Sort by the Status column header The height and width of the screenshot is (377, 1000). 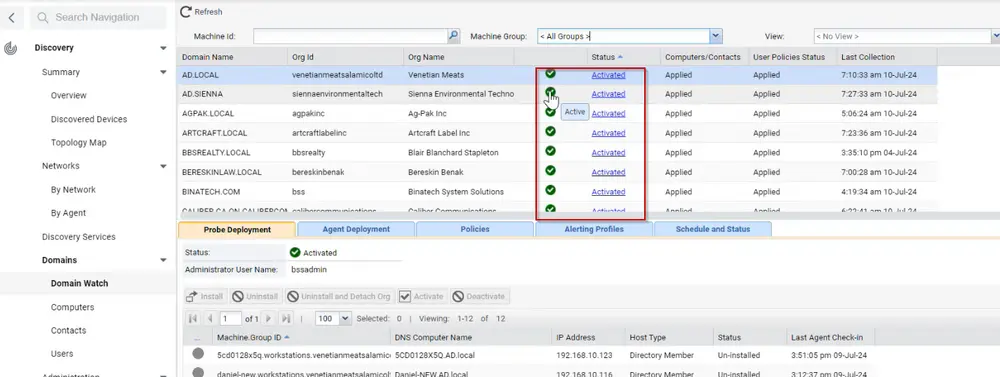click(x=607, y=57)
